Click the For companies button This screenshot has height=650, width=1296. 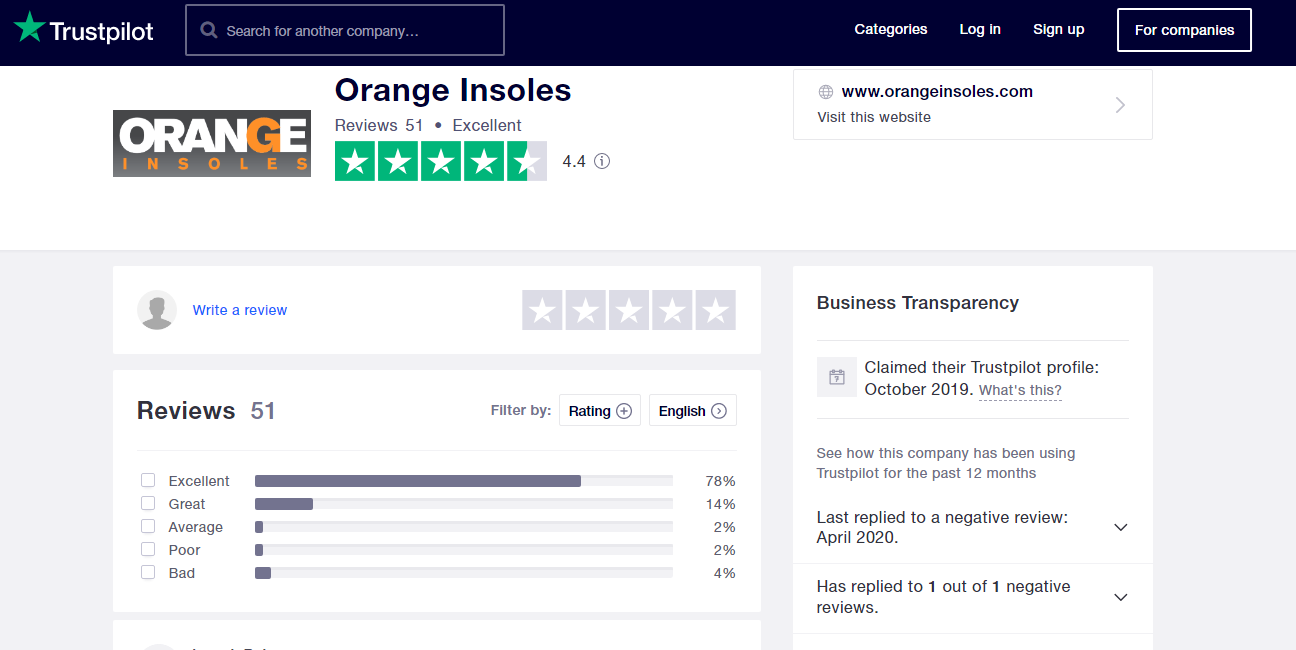point(1184,30)
